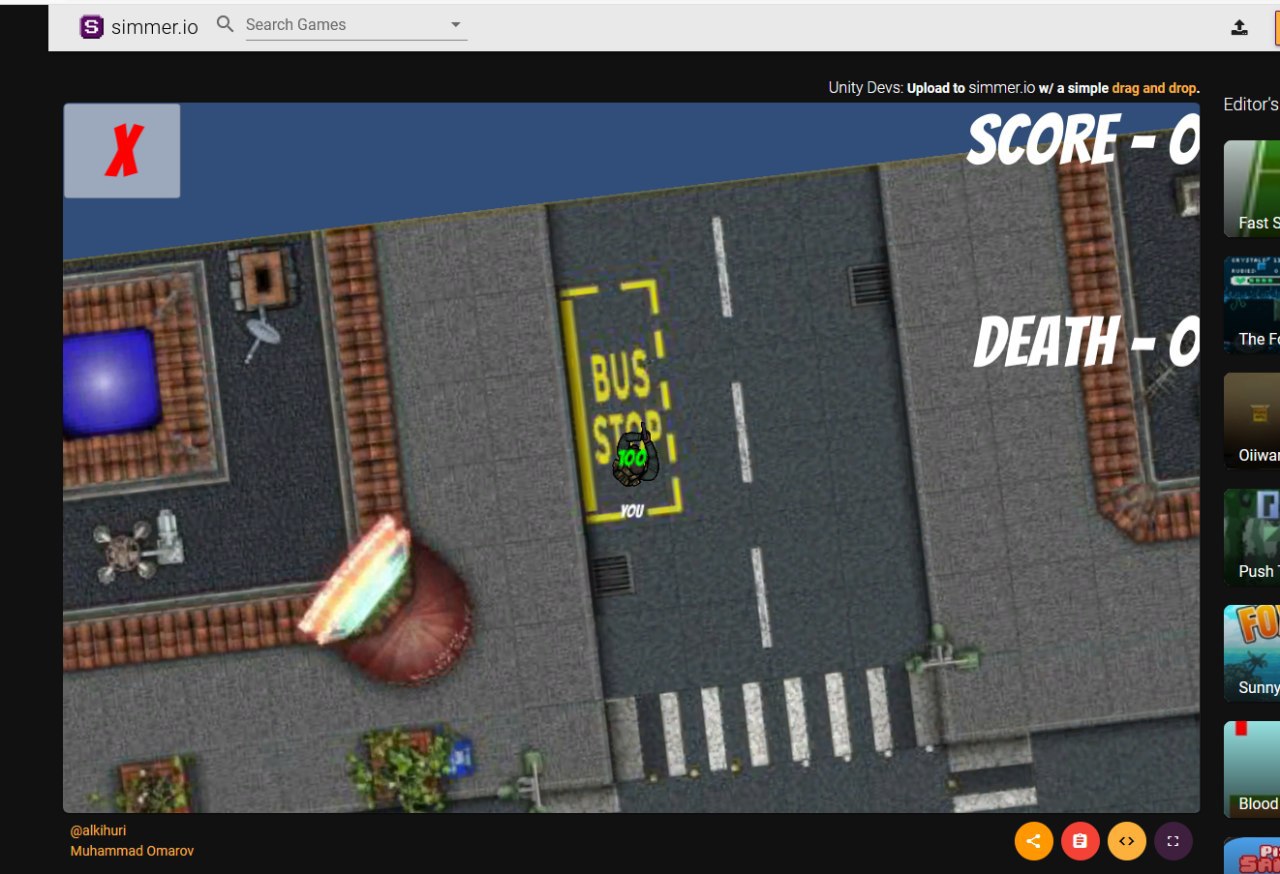
Task: Click the simmer.io brand name text
Action: 155,27
